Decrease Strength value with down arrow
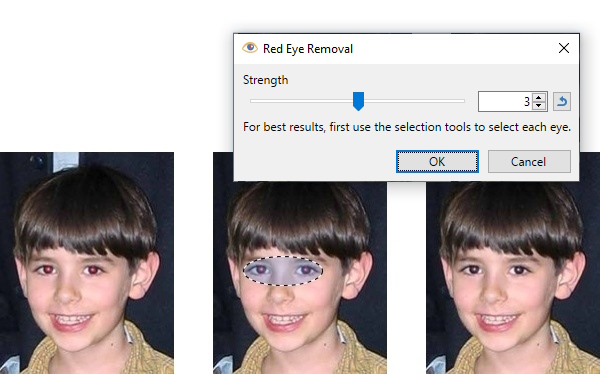Image resolution: width=600 pixels, height=374 pixels. (x=539, y=106)
